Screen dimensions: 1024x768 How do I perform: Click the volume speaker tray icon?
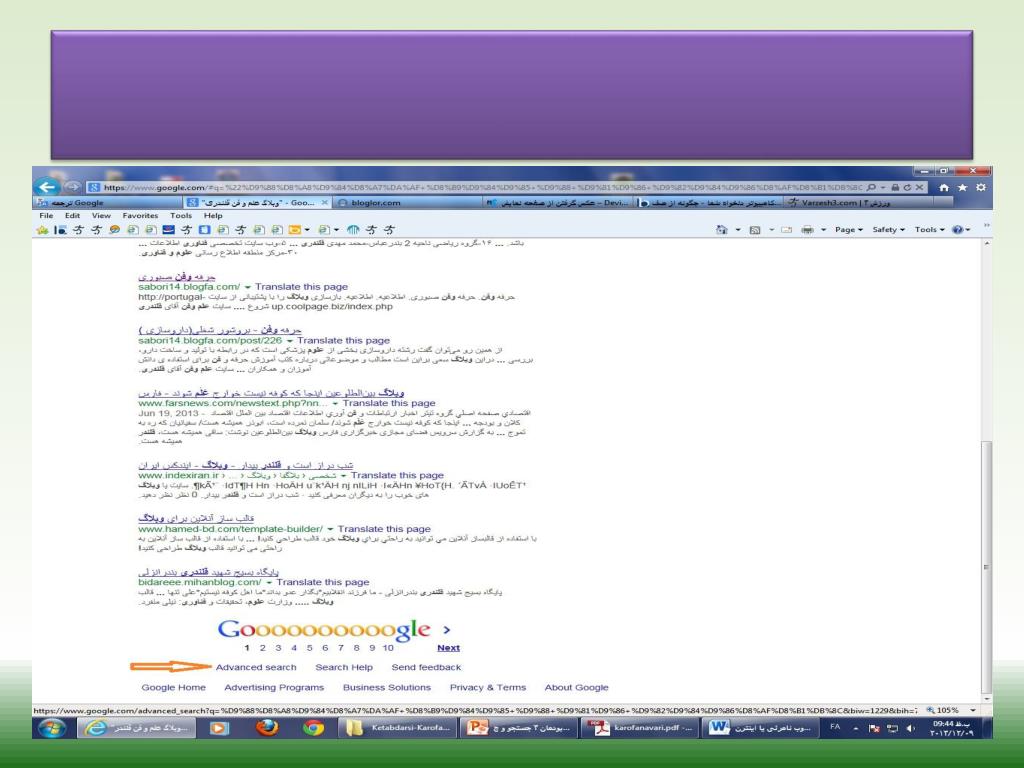[x=911, y=728]
